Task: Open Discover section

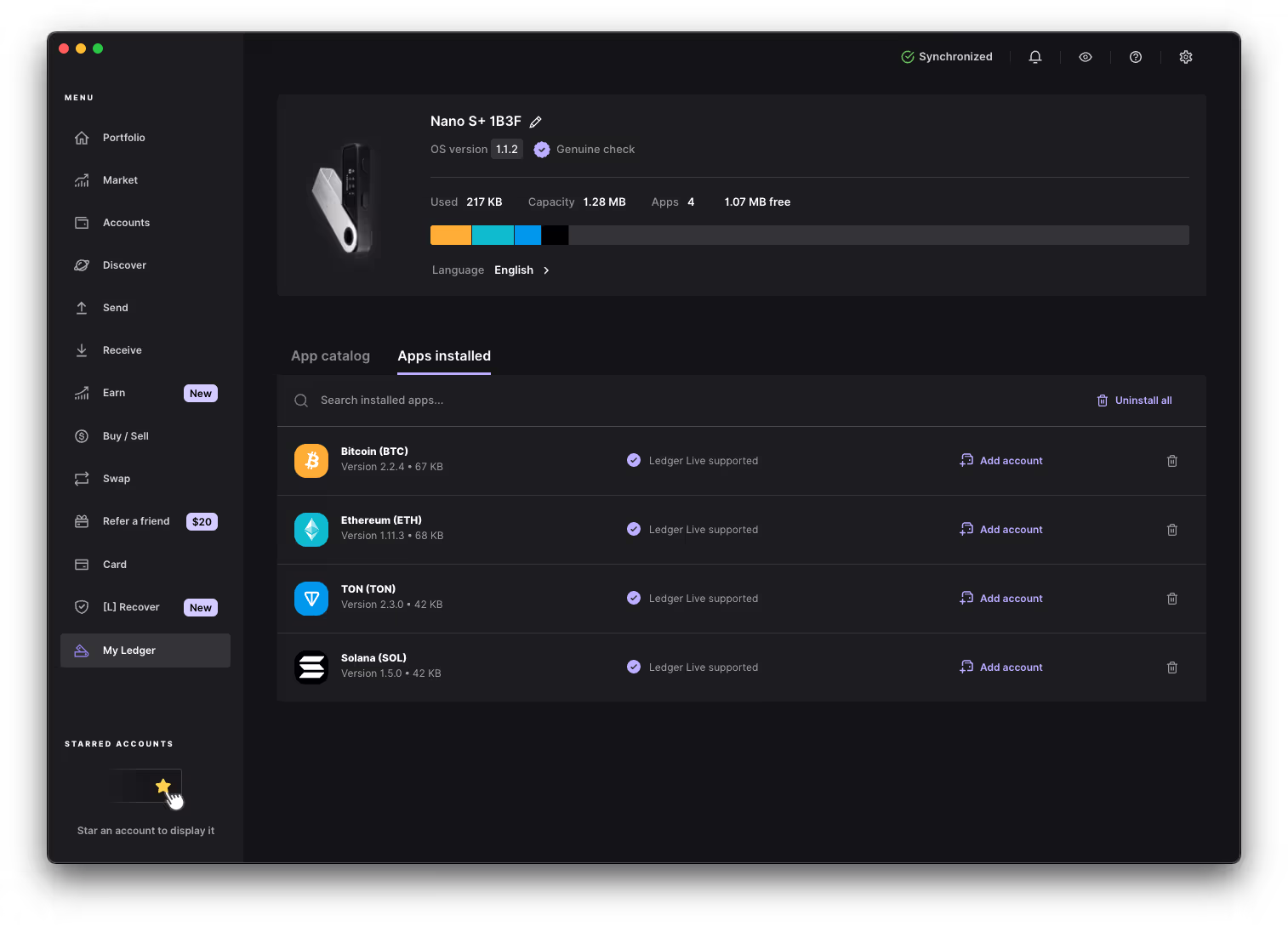Action: coord(145,265)
